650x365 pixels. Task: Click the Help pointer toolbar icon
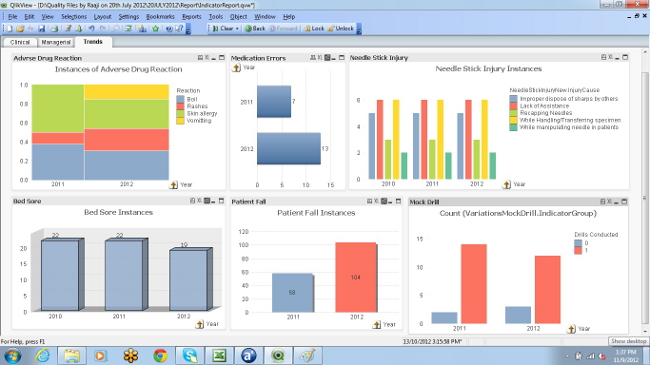pos(179,29)
